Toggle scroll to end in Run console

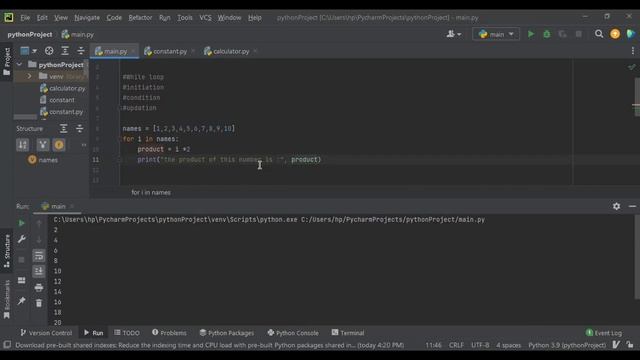pyautogui.click(x=39, y=271)
